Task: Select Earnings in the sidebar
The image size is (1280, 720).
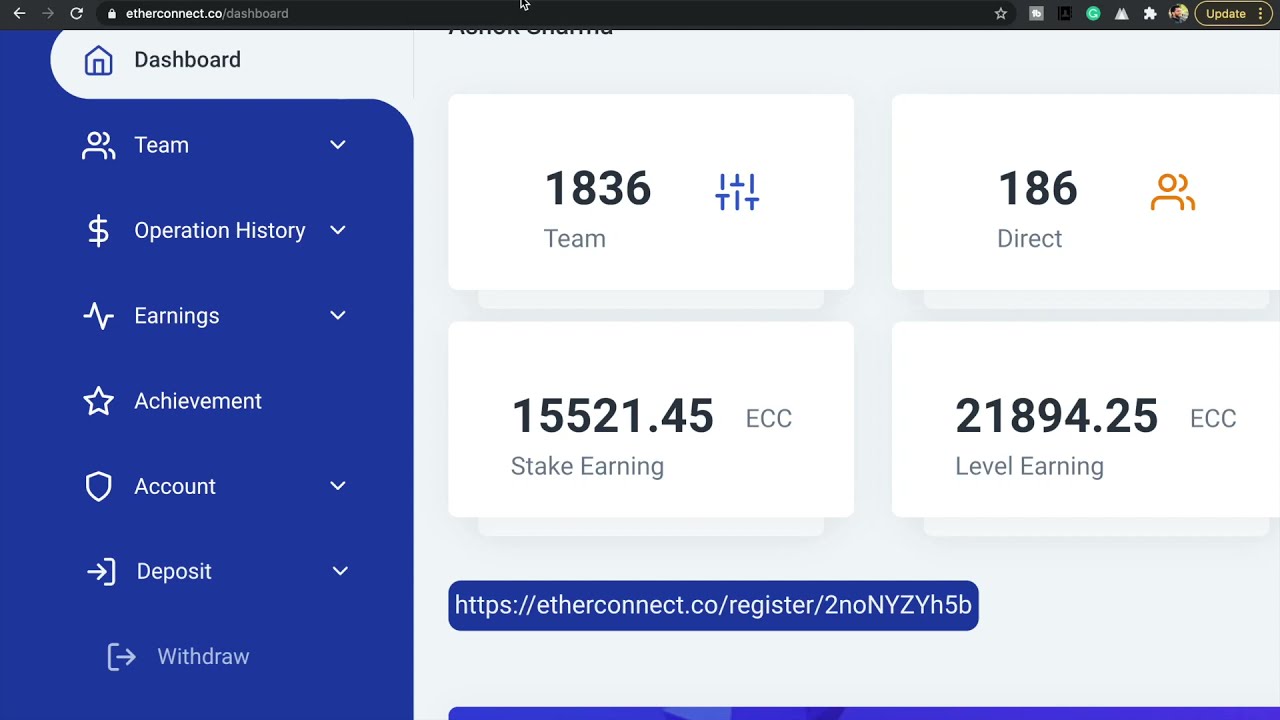Action: (176, 316)
